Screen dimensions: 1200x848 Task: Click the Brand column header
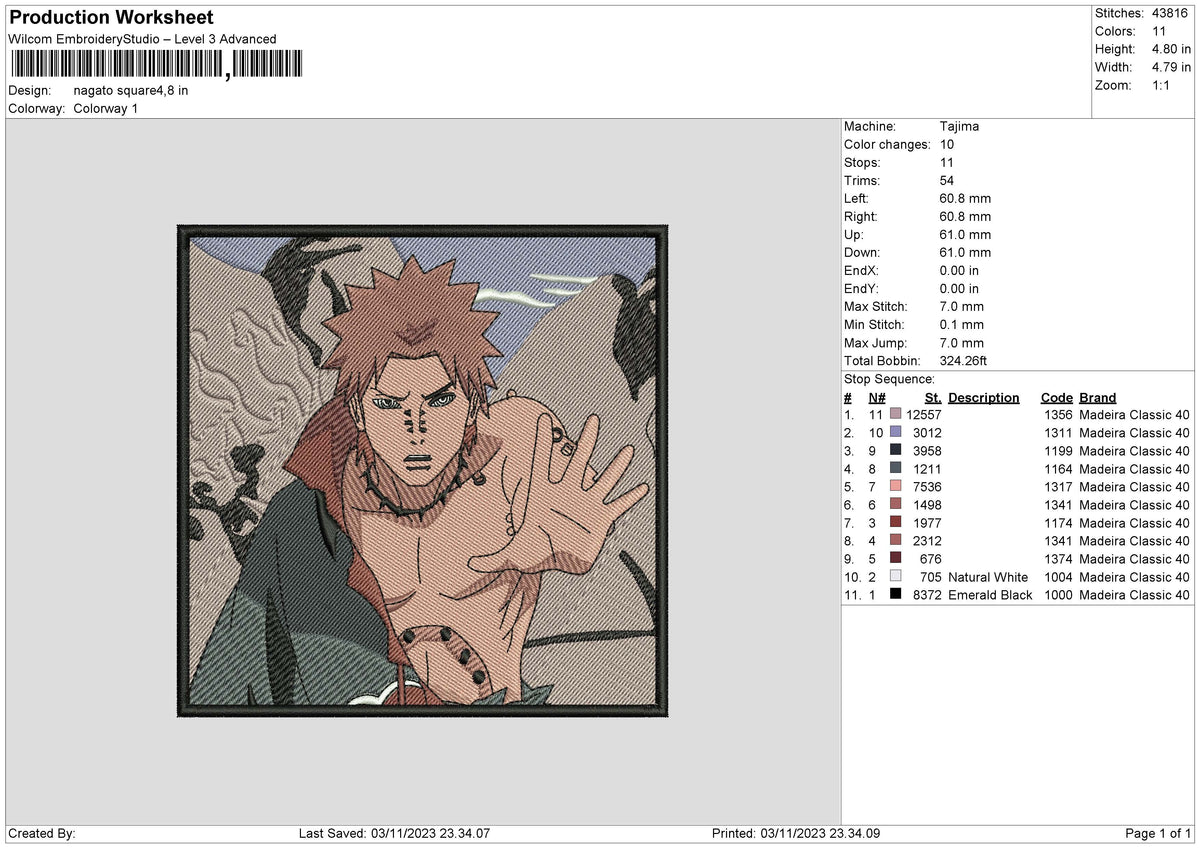pyautogui.click(x=1097, y=398)
